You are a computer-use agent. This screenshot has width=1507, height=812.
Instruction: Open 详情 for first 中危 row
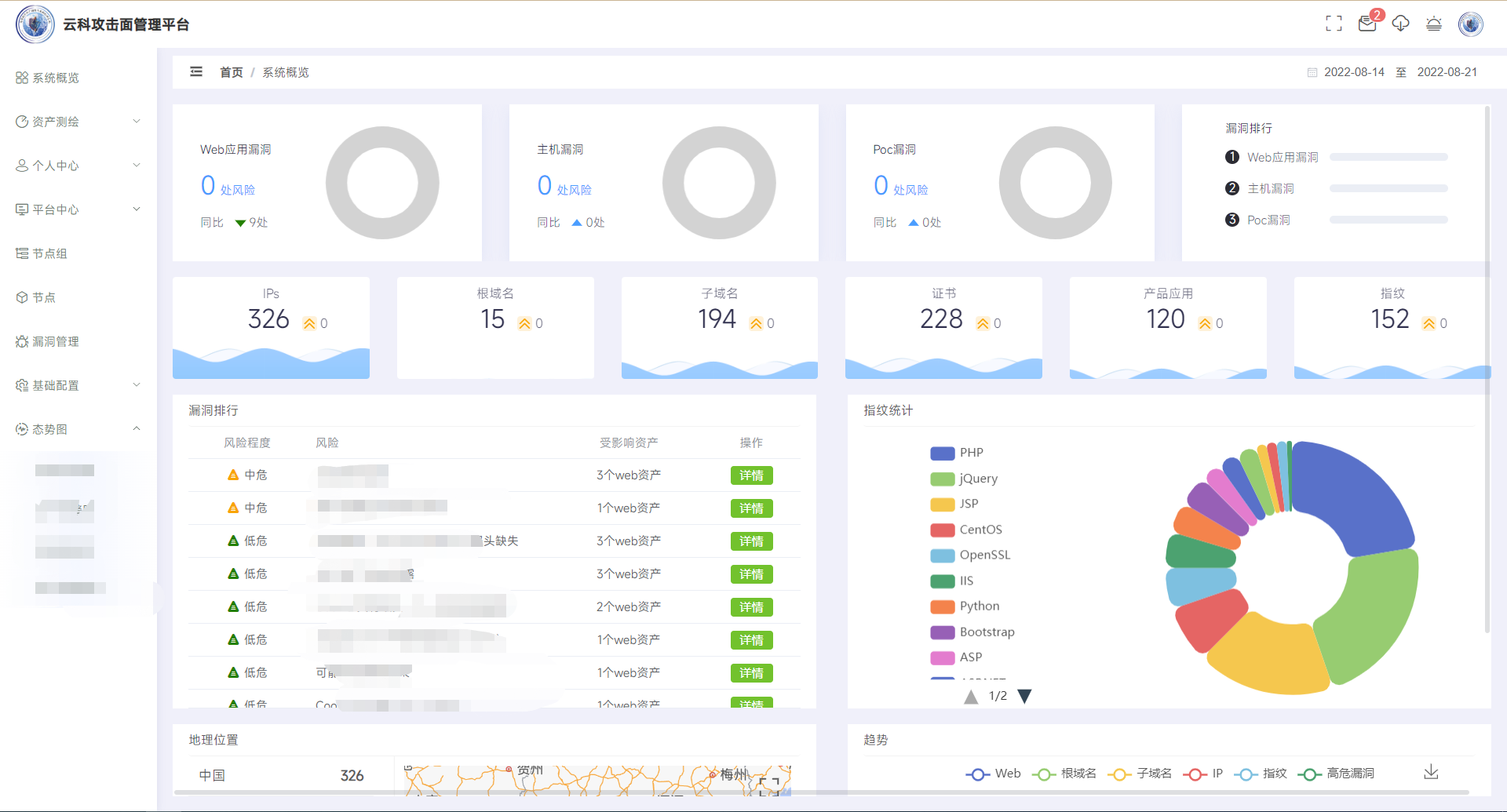pos(751,475)
